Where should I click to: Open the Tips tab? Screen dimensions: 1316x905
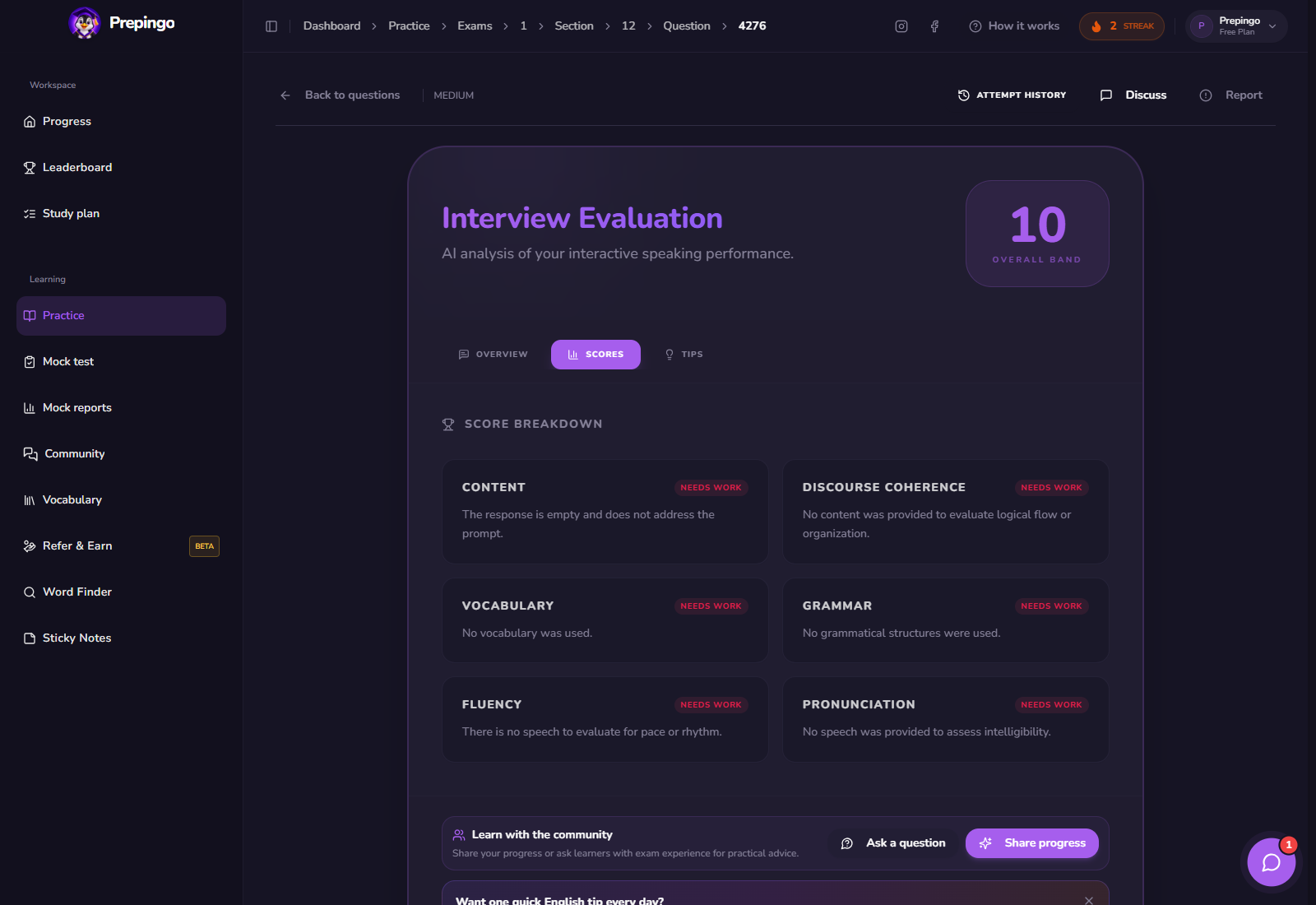pyautogui.click(x=683, y=355)
